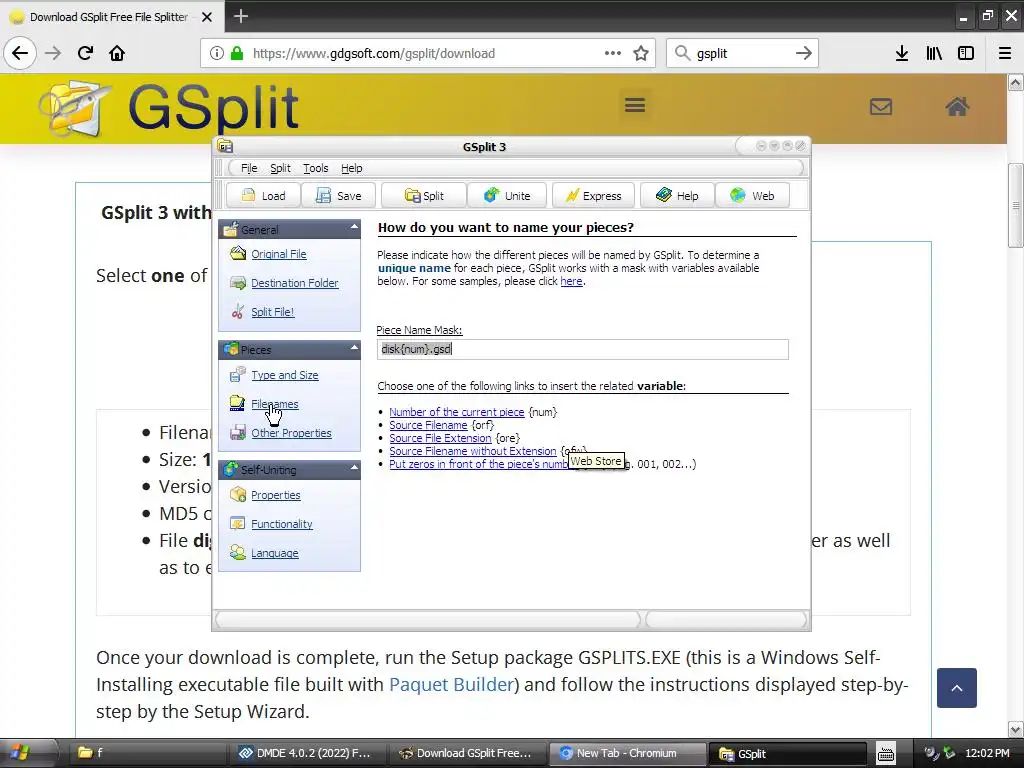Click the gsplit search box
1024x768 pixels.
741,54
